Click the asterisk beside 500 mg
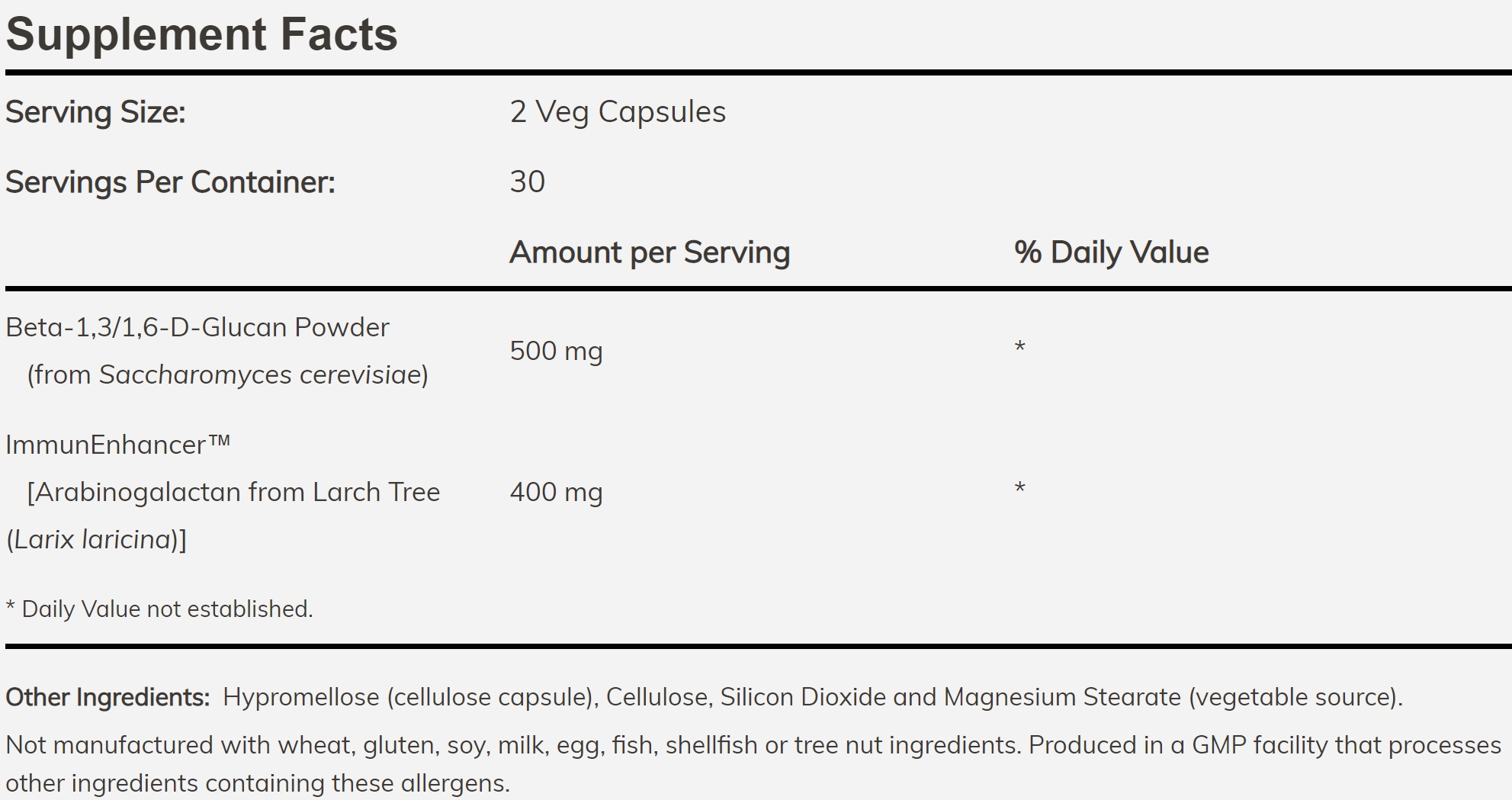Viewport: 1512px width, 800px height. coord(1020,348)
